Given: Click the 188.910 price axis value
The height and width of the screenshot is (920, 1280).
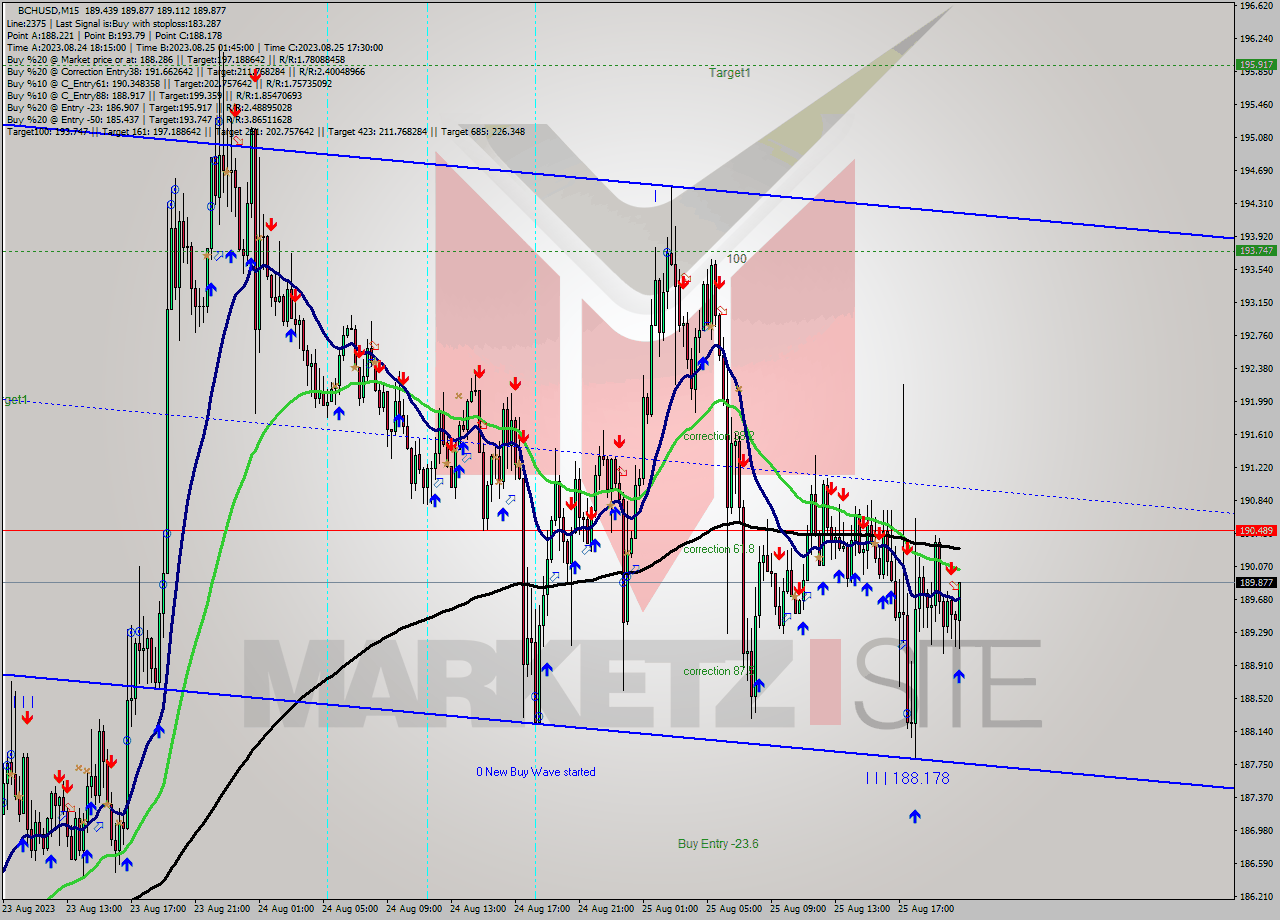Looking at the screenshot, I should pos(1257,666).
